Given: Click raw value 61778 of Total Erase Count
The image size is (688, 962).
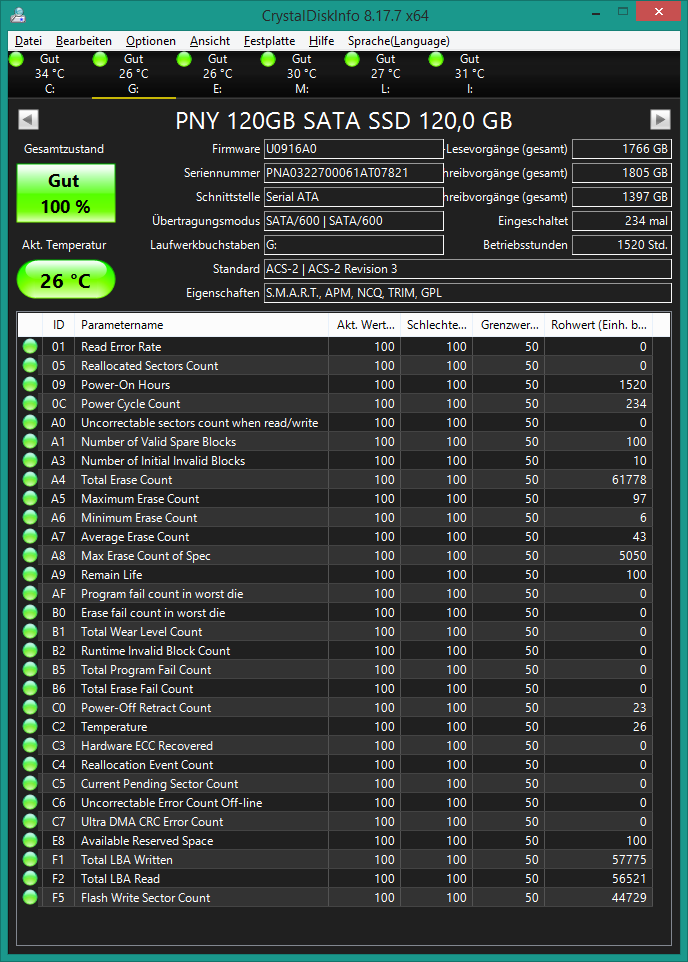Looking at the screenshot, I should coord(629,480).
